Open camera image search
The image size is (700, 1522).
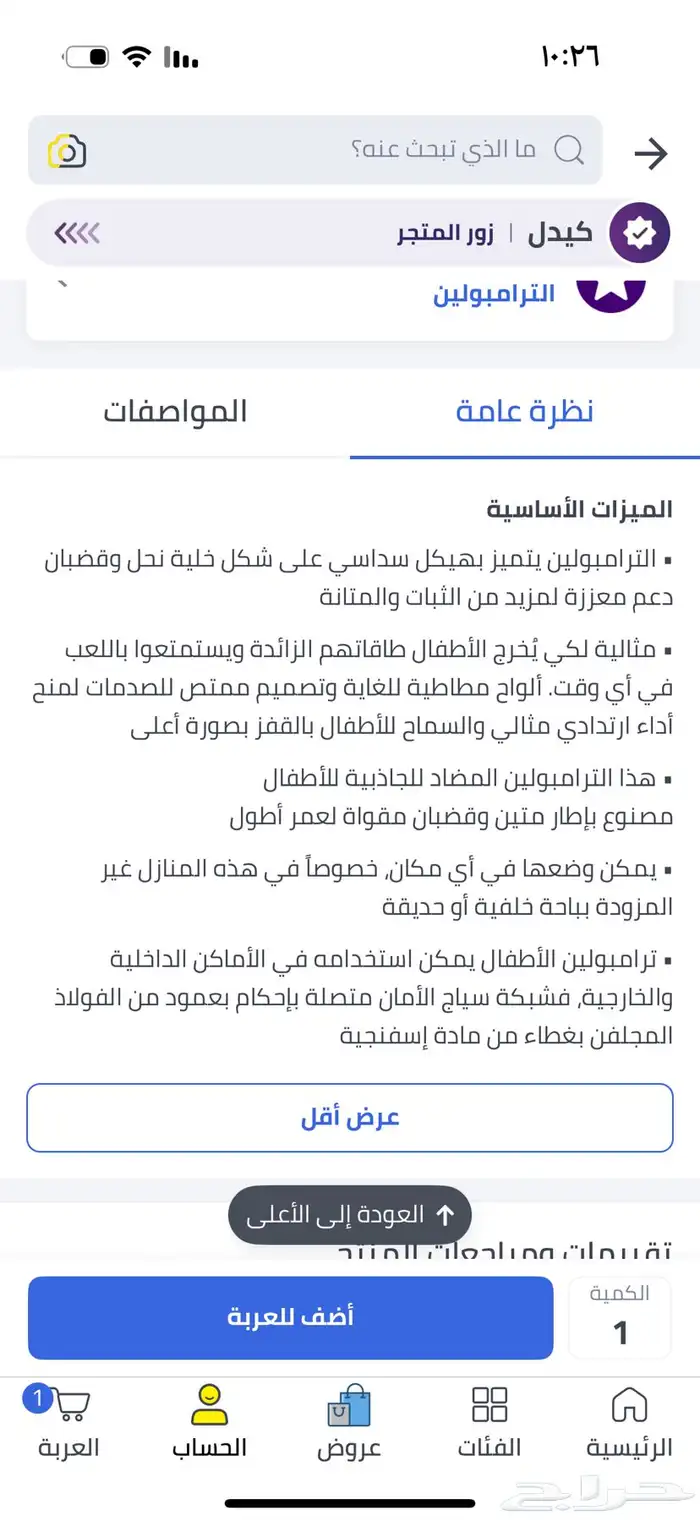(x=67, y=151)
